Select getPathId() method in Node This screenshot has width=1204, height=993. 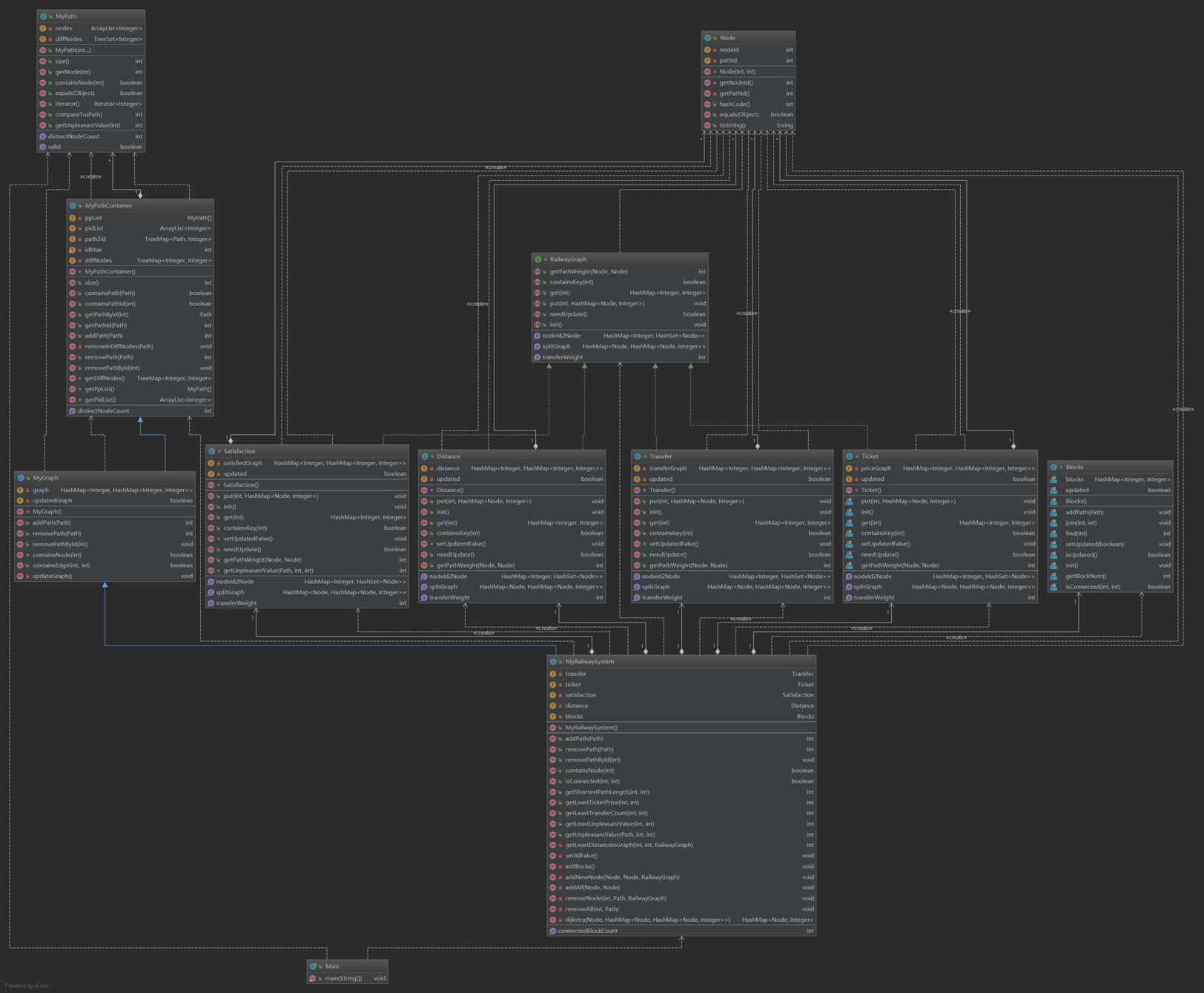point(735,93)
